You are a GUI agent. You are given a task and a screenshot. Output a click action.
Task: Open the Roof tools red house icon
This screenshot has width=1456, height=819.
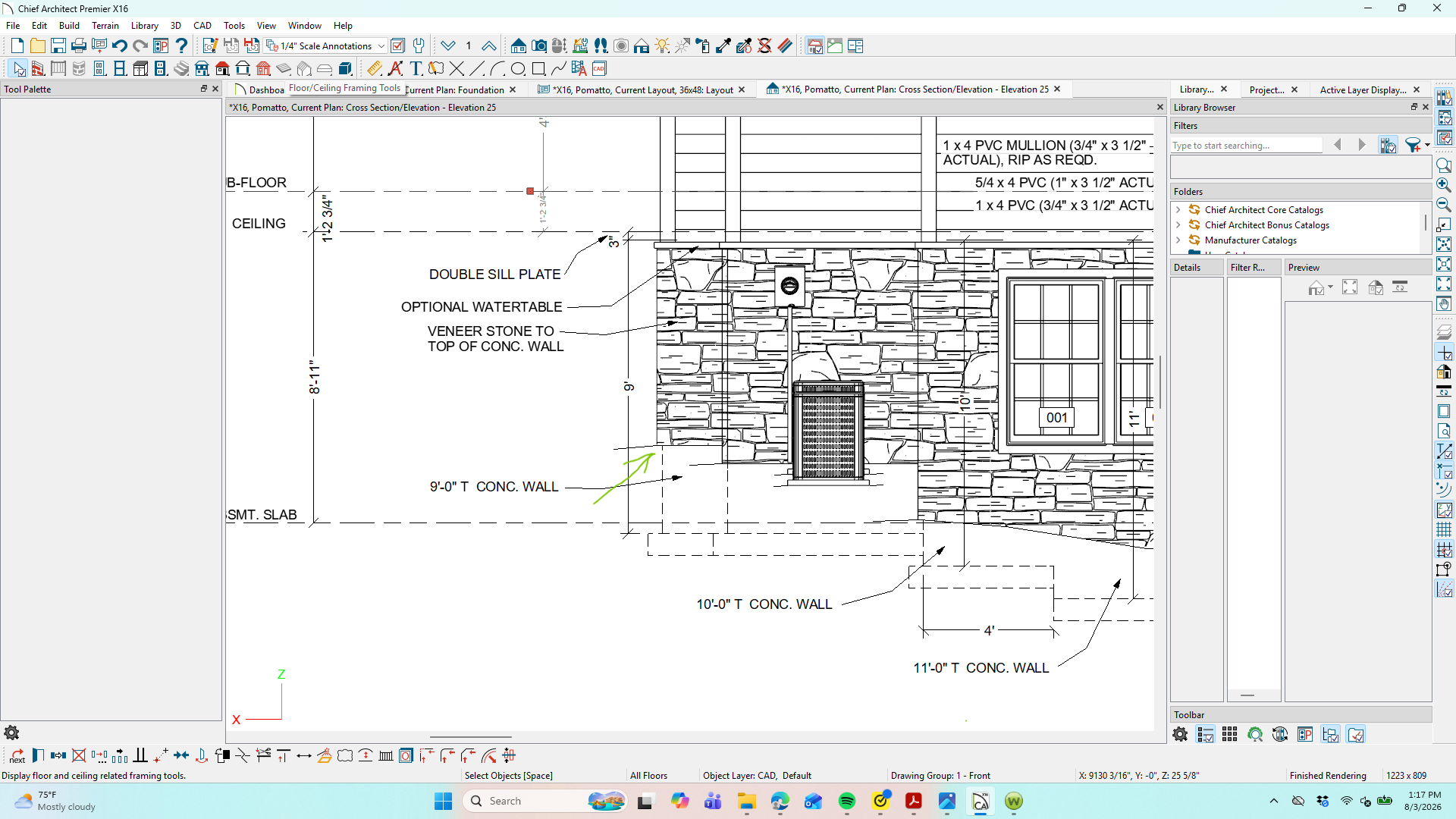pyautogui.click(x=222, y=69)
